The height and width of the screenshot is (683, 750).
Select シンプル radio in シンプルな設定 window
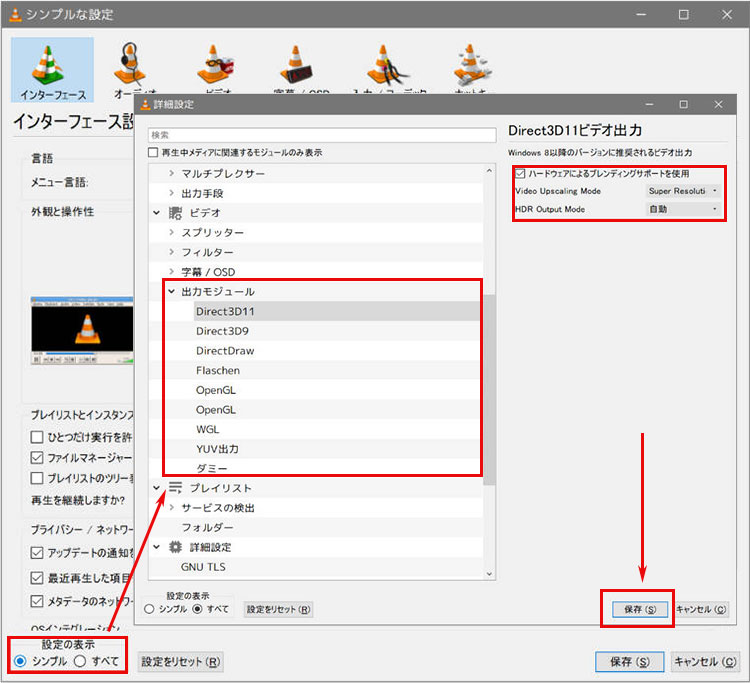(x=20, y=661)
